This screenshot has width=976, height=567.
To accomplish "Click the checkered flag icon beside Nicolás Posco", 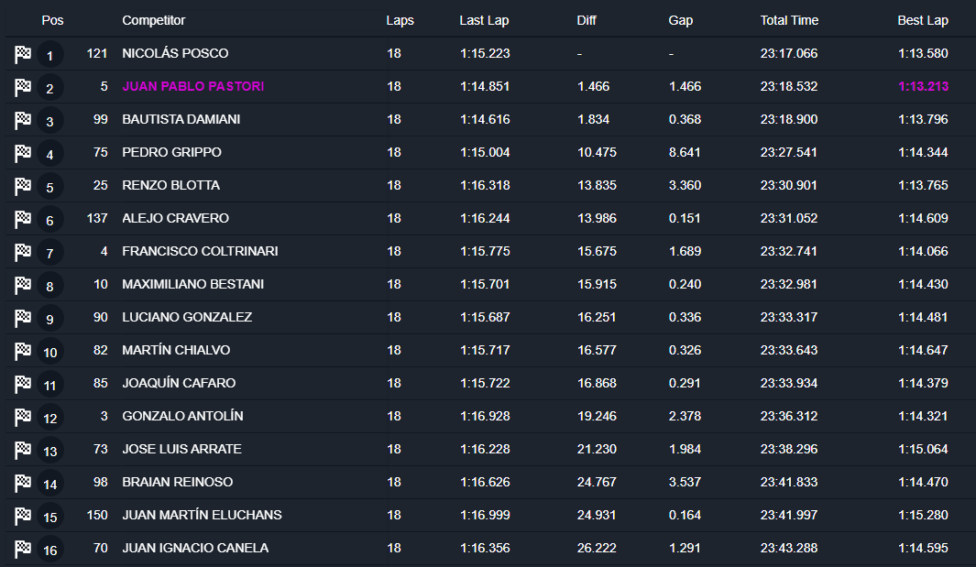I will click(23, 55).
